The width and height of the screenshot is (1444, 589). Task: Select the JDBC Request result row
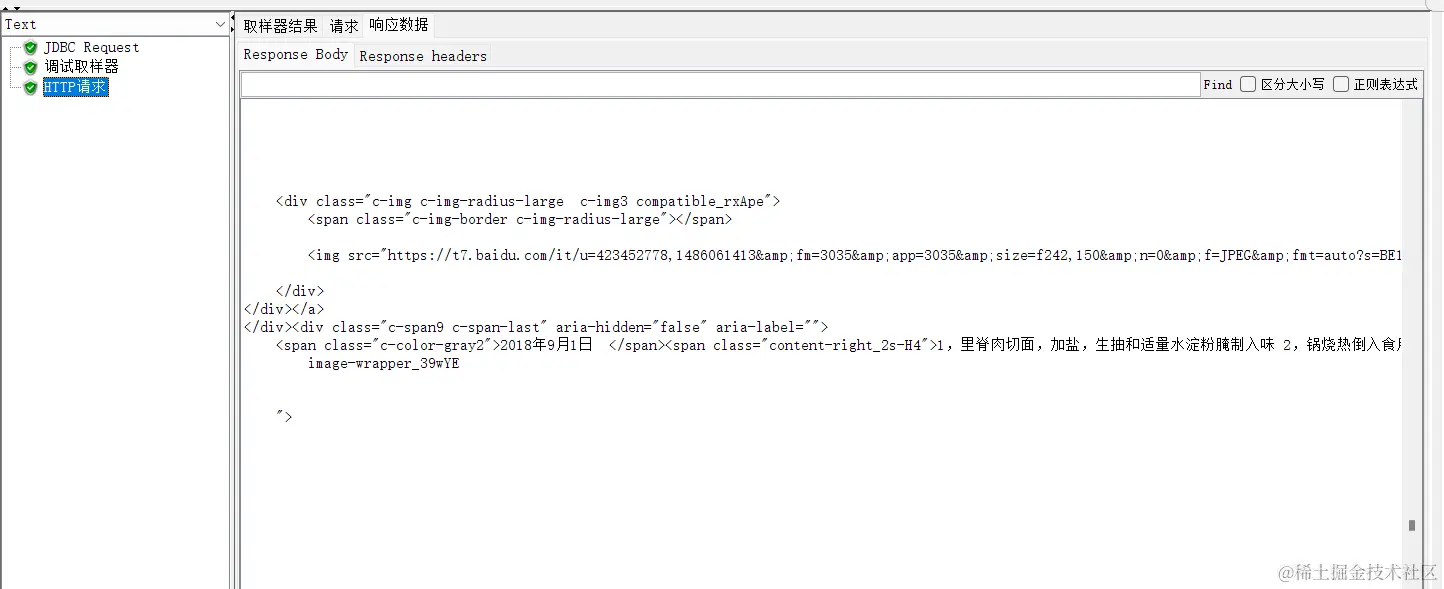[91, 48]
